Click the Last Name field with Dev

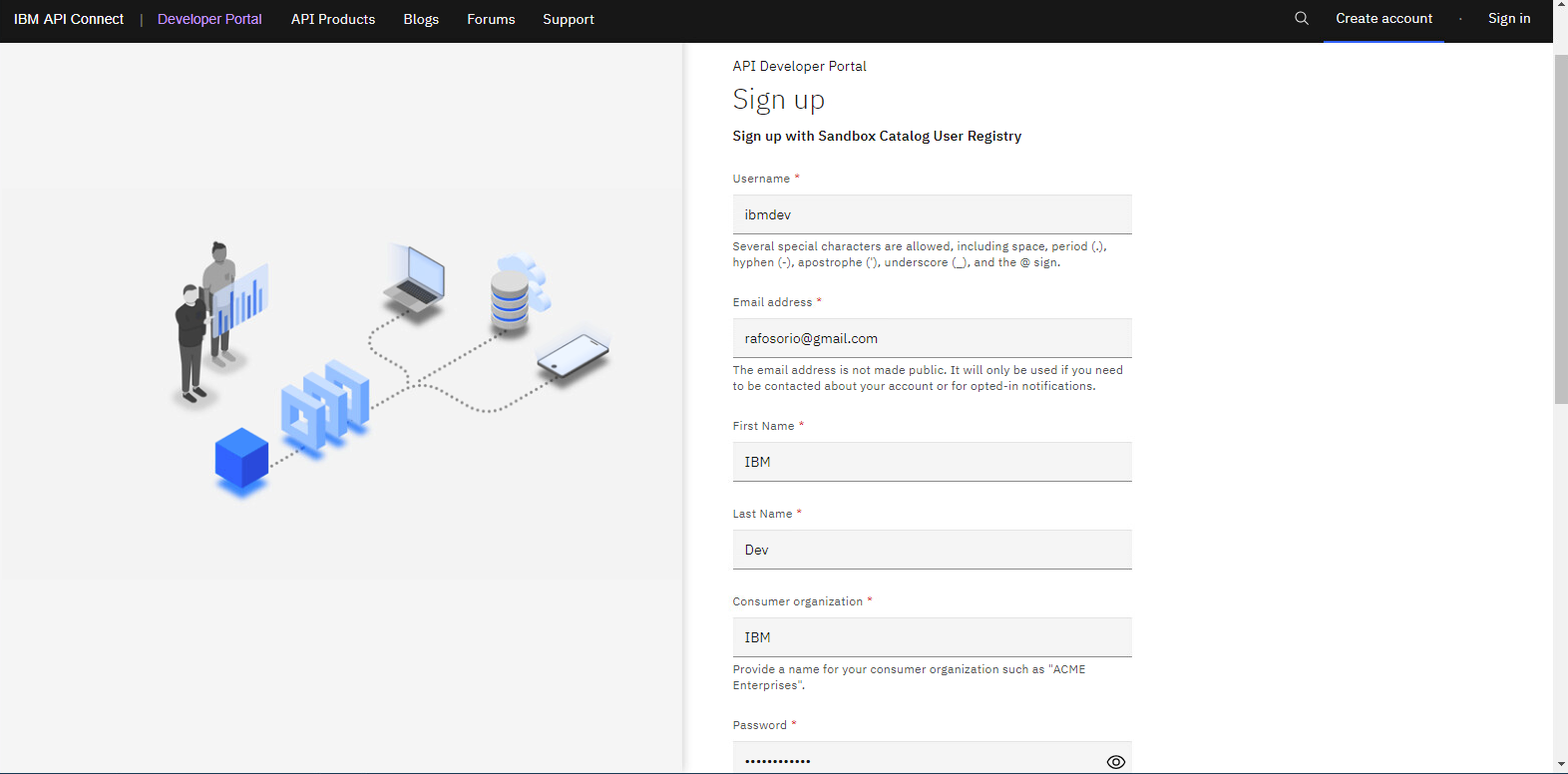coord(932,550)
